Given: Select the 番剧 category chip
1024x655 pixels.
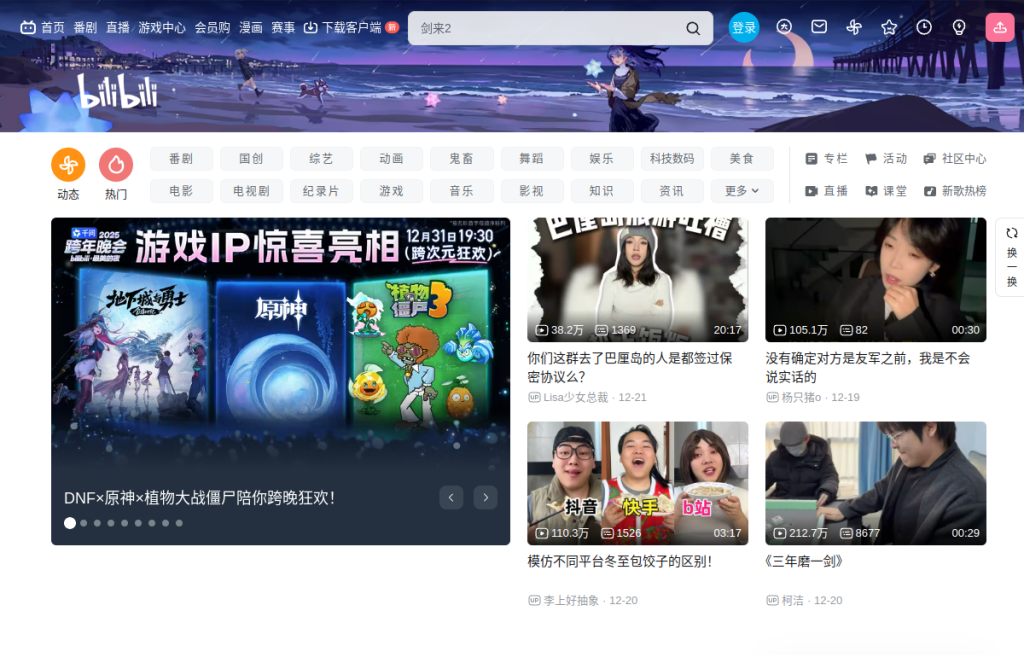Looking at the screenshot, I should [x=182, y=159].
